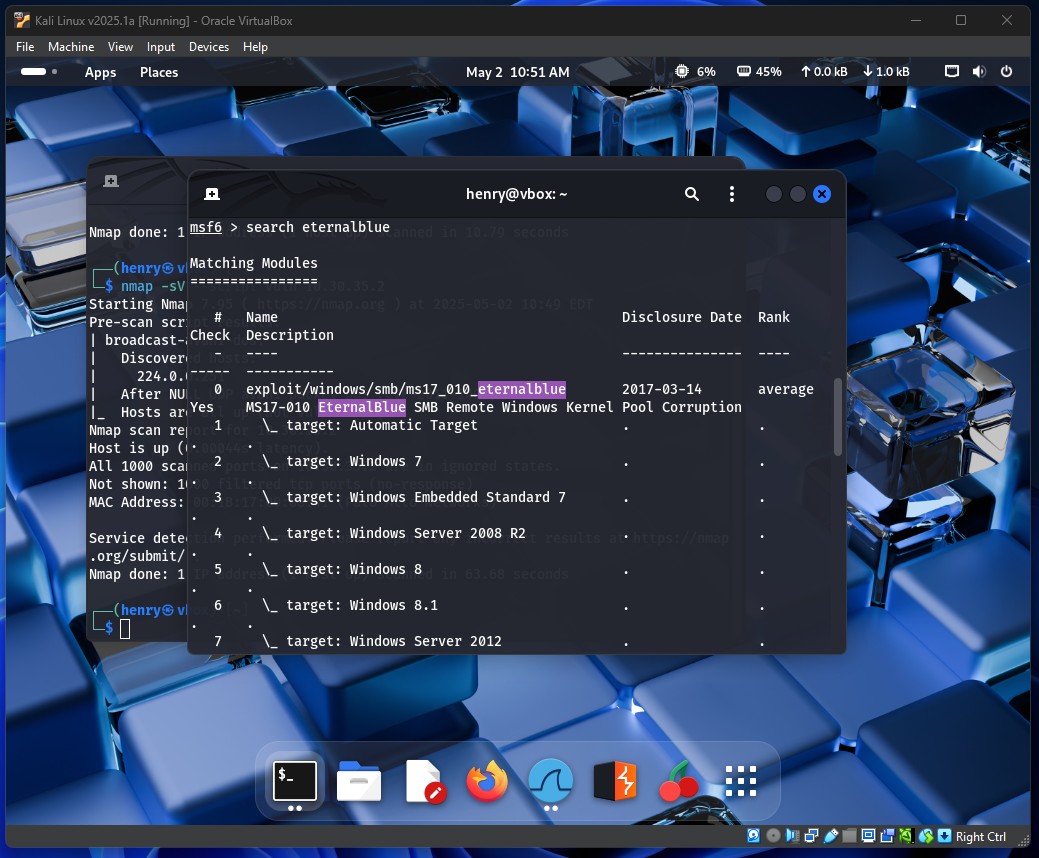Open the terminal three-dot options menu

click(732, 194)
